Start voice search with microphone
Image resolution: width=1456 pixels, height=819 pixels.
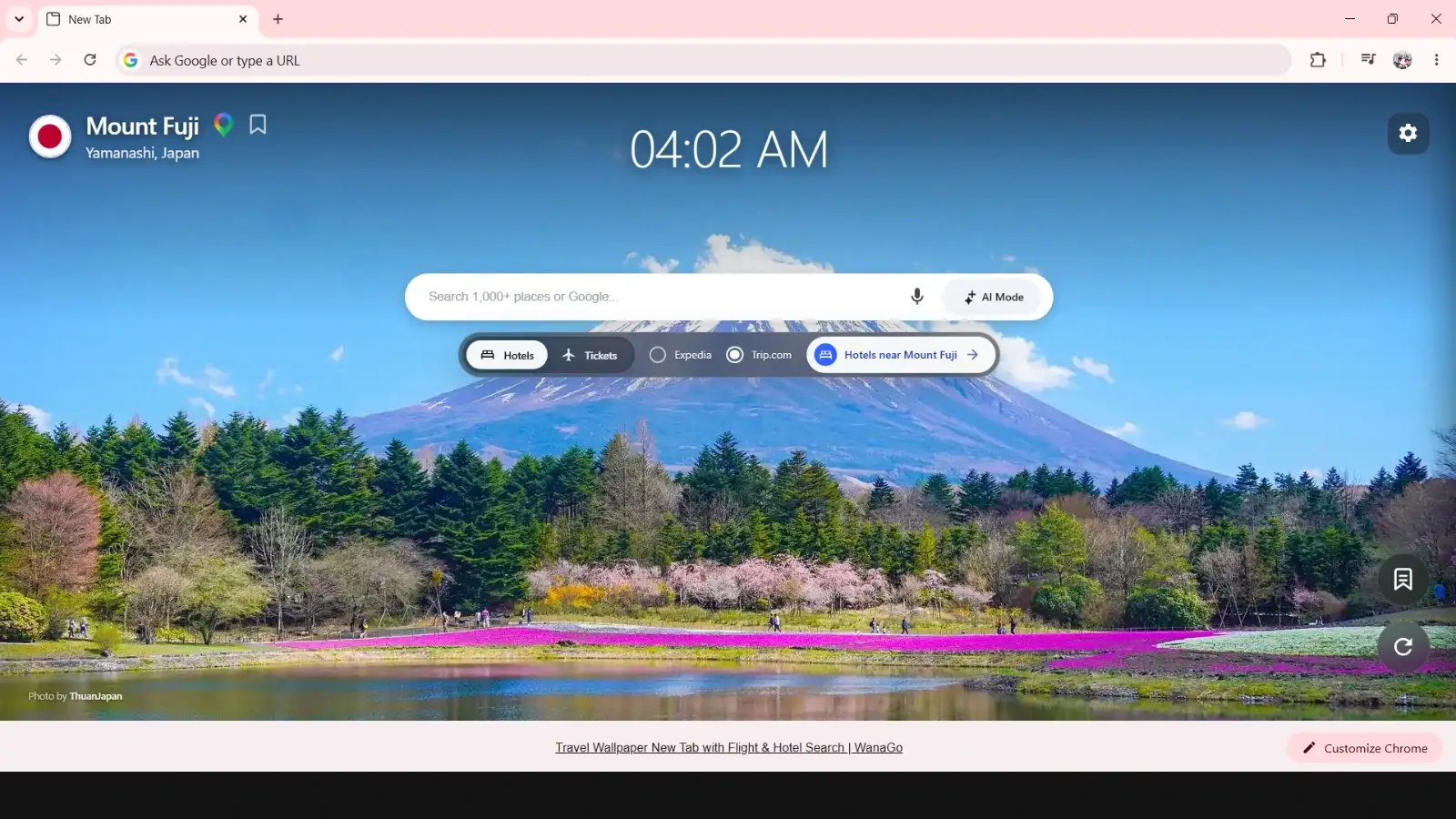click(x=917, y=297)
